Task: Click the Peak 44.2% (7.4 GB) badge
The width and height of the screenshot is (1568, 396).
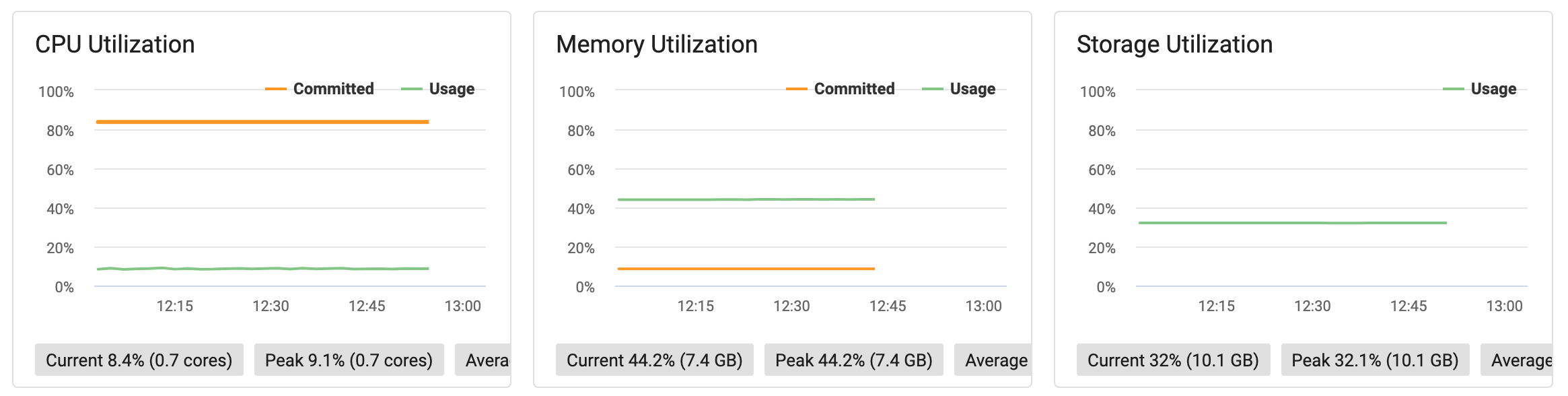Action: (x=854, y=360)
